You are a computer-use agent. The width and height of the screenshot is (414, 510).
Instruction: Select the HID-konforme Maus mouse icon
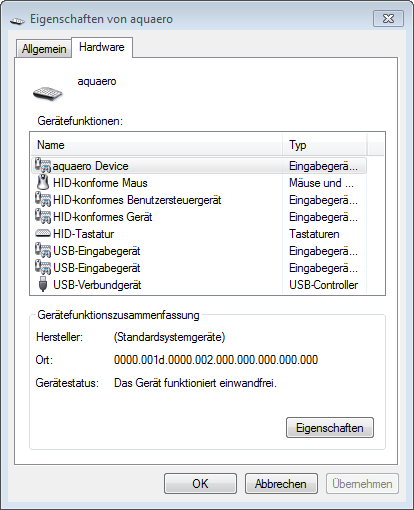tap(43, 182)
